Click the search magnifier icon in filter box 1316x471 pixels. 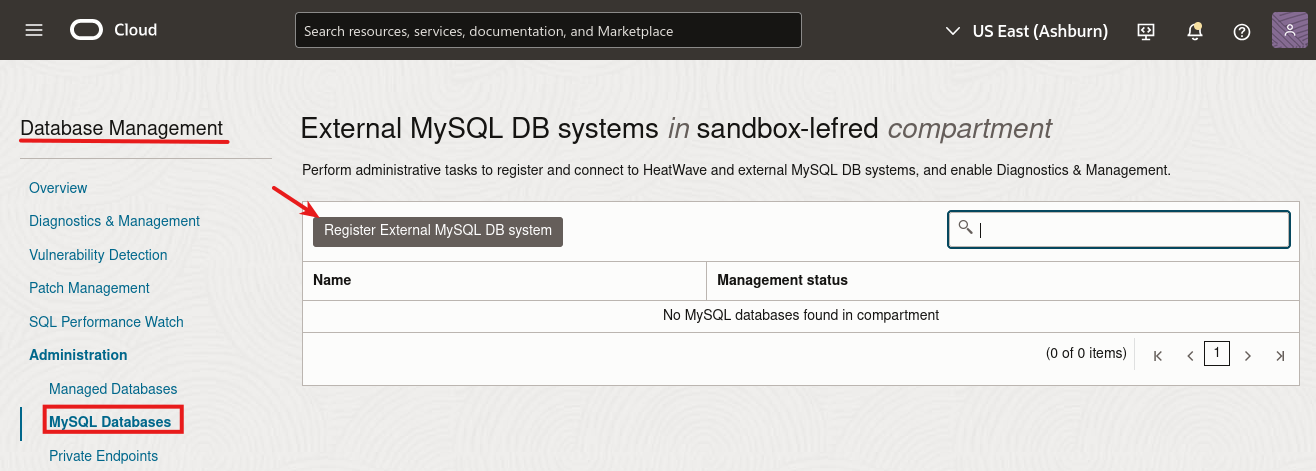965,227
